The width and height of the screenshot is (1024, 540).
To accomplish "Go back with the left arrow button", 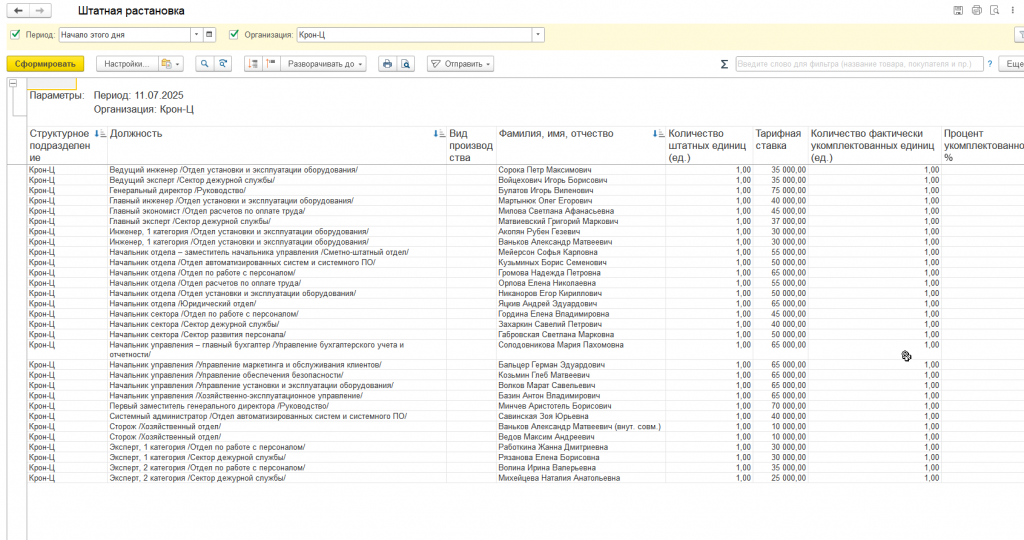I will [18, 11].
